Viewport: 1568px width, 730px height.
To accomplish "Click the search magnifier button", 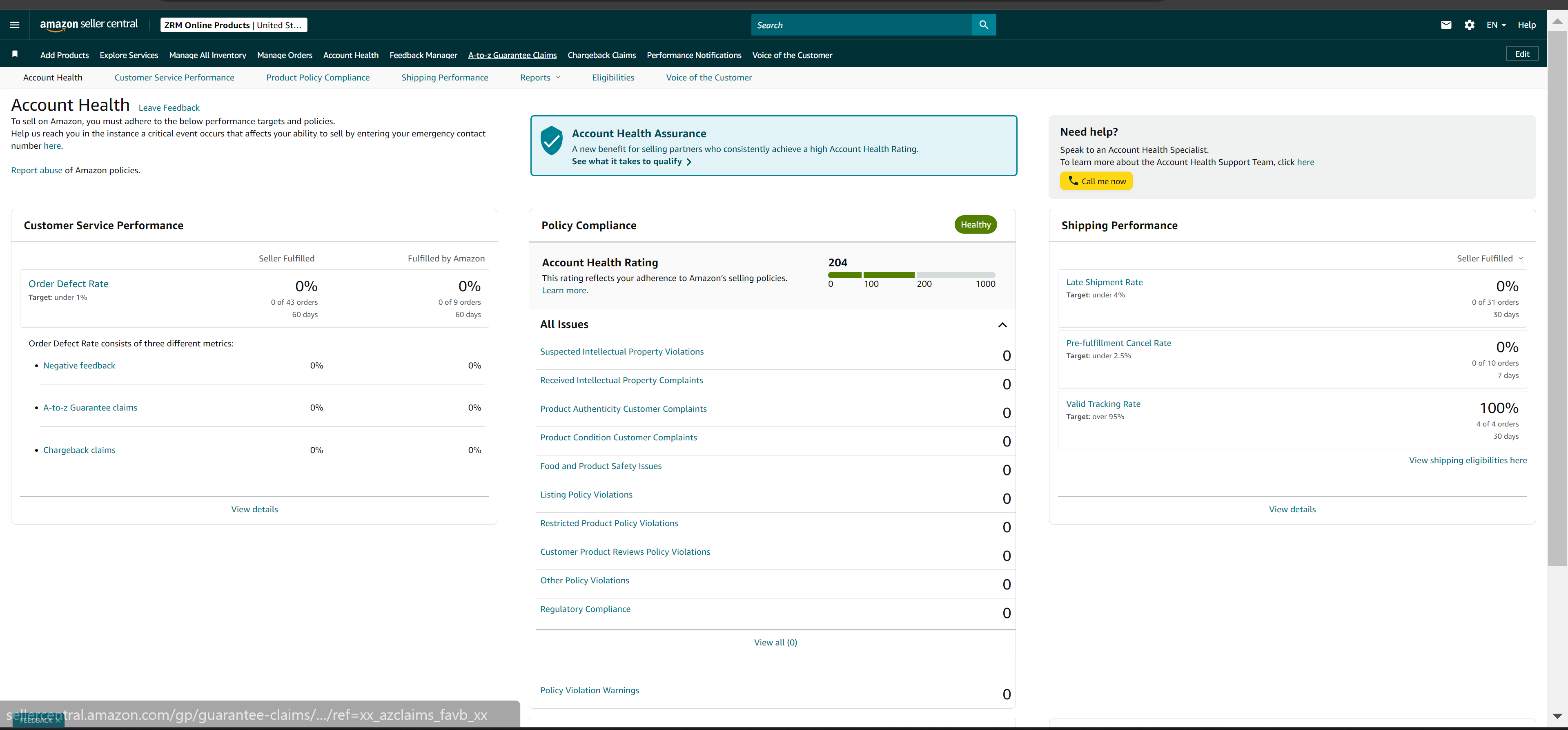I will coord(984,25).
